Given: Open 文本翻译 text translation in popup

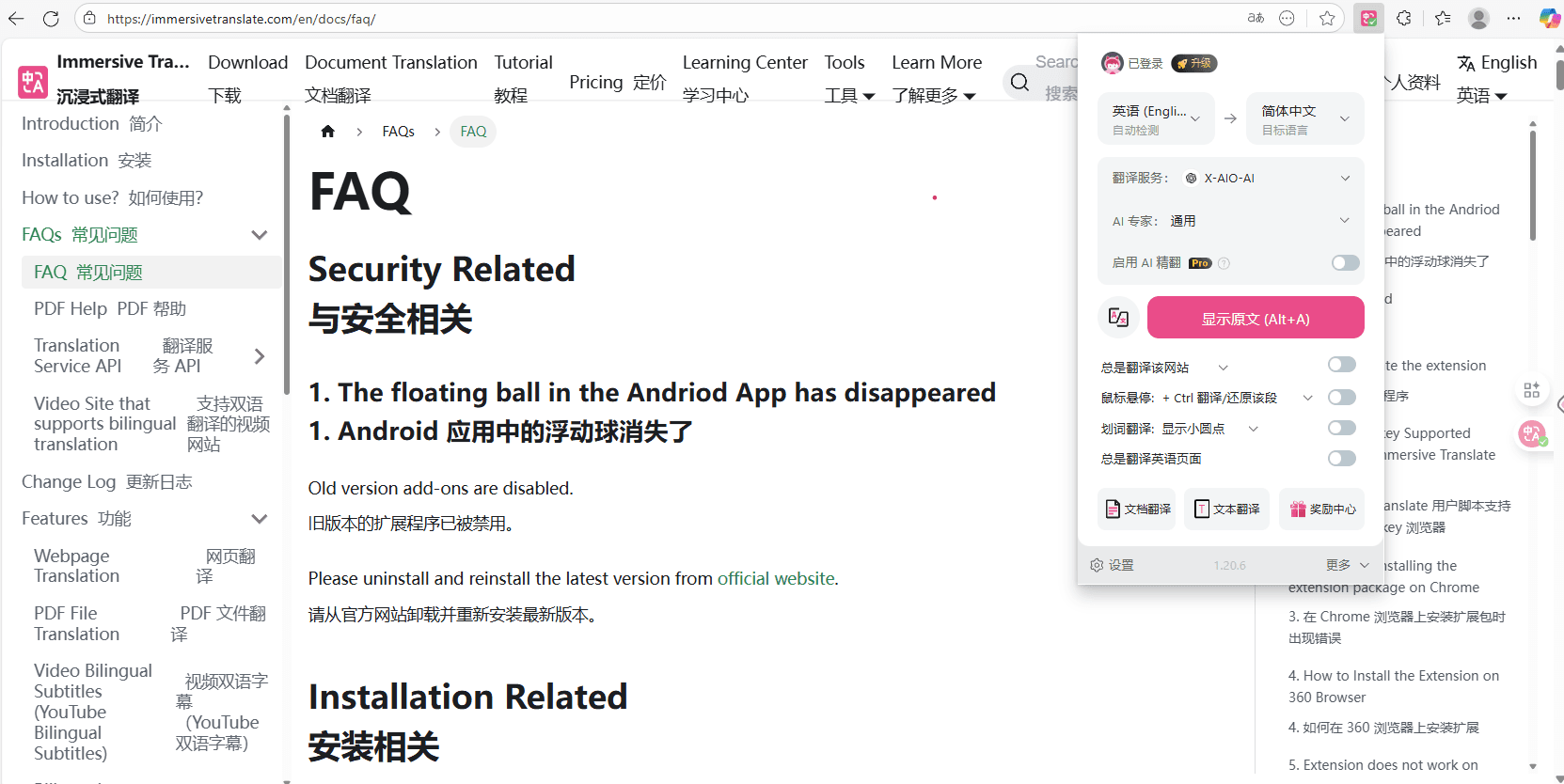Looking at the screenshot, I should point(1226,509).
